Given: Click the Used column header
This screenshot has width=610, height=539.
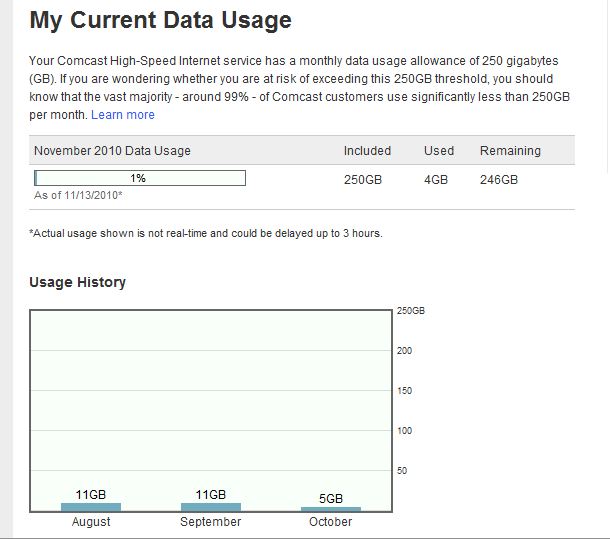Looking at the screenshot, I should pos(439,151).
